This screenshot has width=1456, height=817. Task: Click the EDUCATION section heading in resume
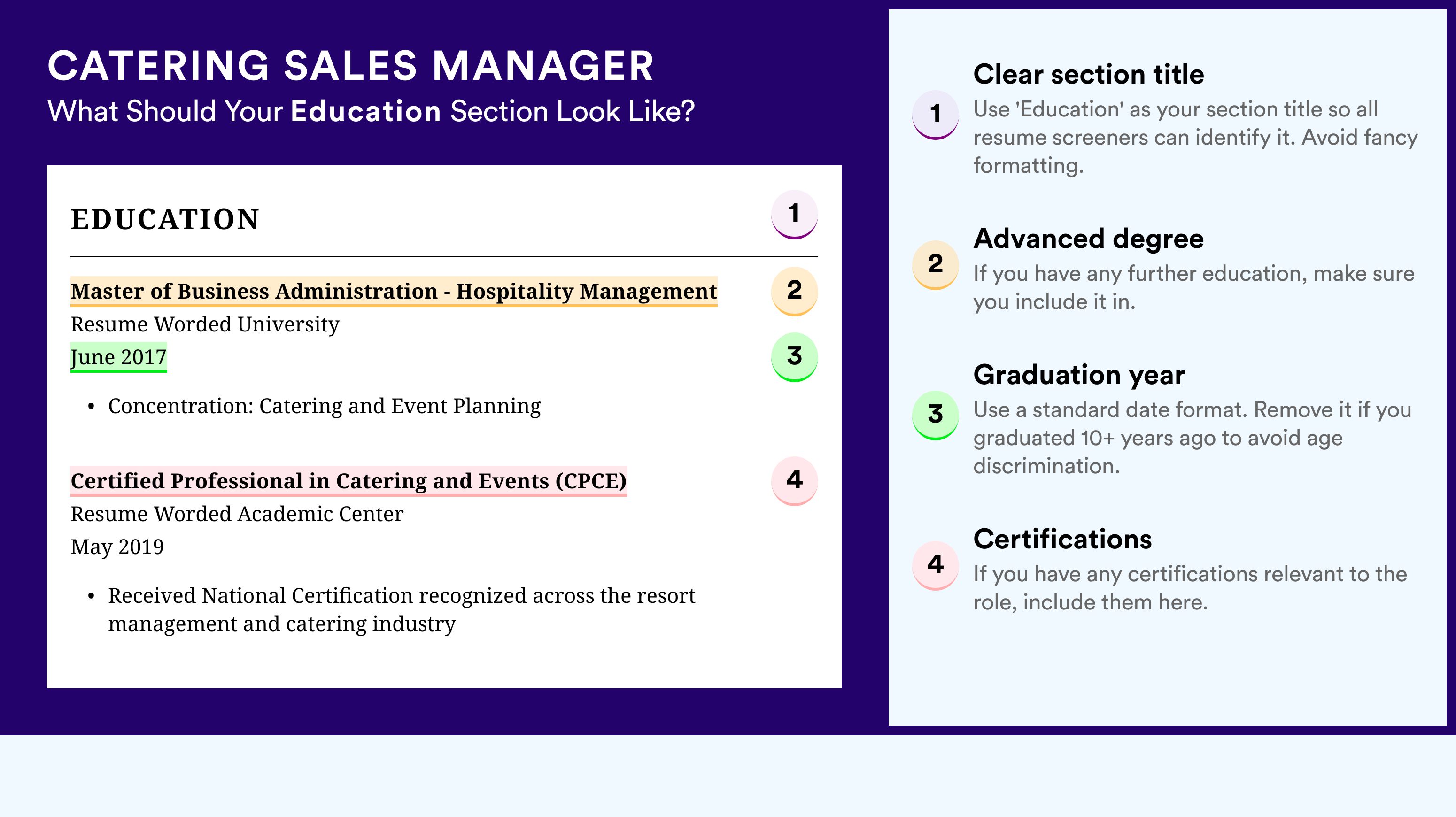pyautogui.click(x=164, y=219)
